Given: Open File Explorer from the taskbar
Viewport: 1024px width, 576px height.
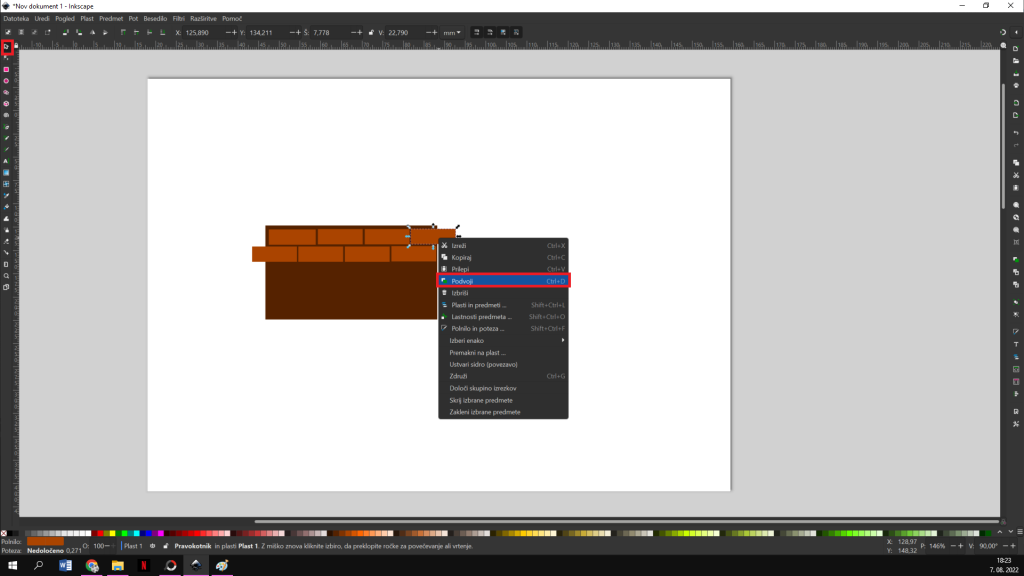Looking at the screenshot, I should tap(118, 566).
